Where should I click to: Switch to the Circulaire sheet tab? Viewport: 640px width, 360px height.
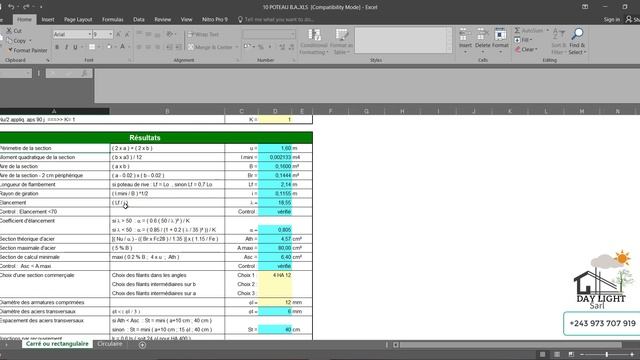110,344
